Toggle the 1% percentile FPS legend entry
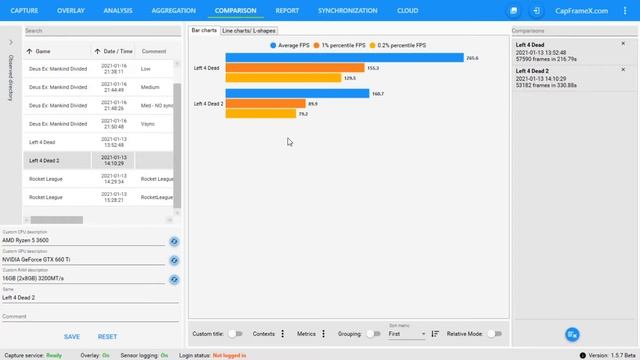Viewport: 640px width, 360px height. pyautogui.click(x=339, y=45)
